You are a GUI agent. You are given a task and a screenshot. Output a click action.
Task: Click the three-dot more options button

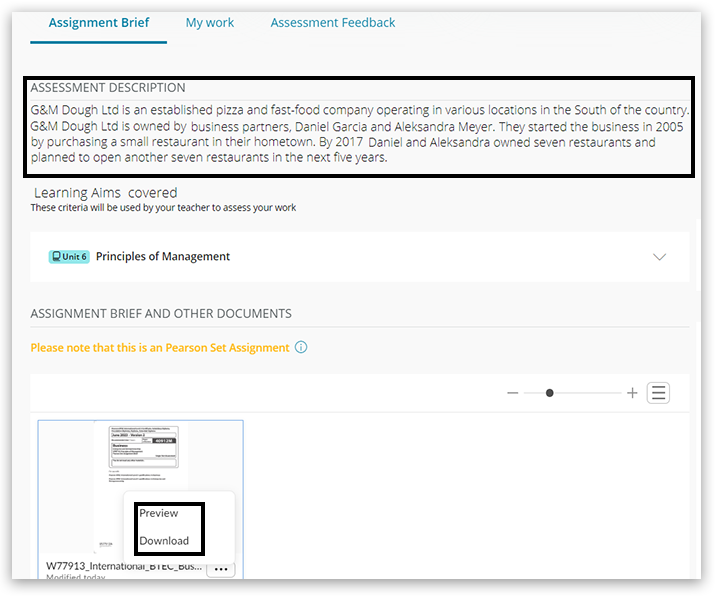pos(221,569)
